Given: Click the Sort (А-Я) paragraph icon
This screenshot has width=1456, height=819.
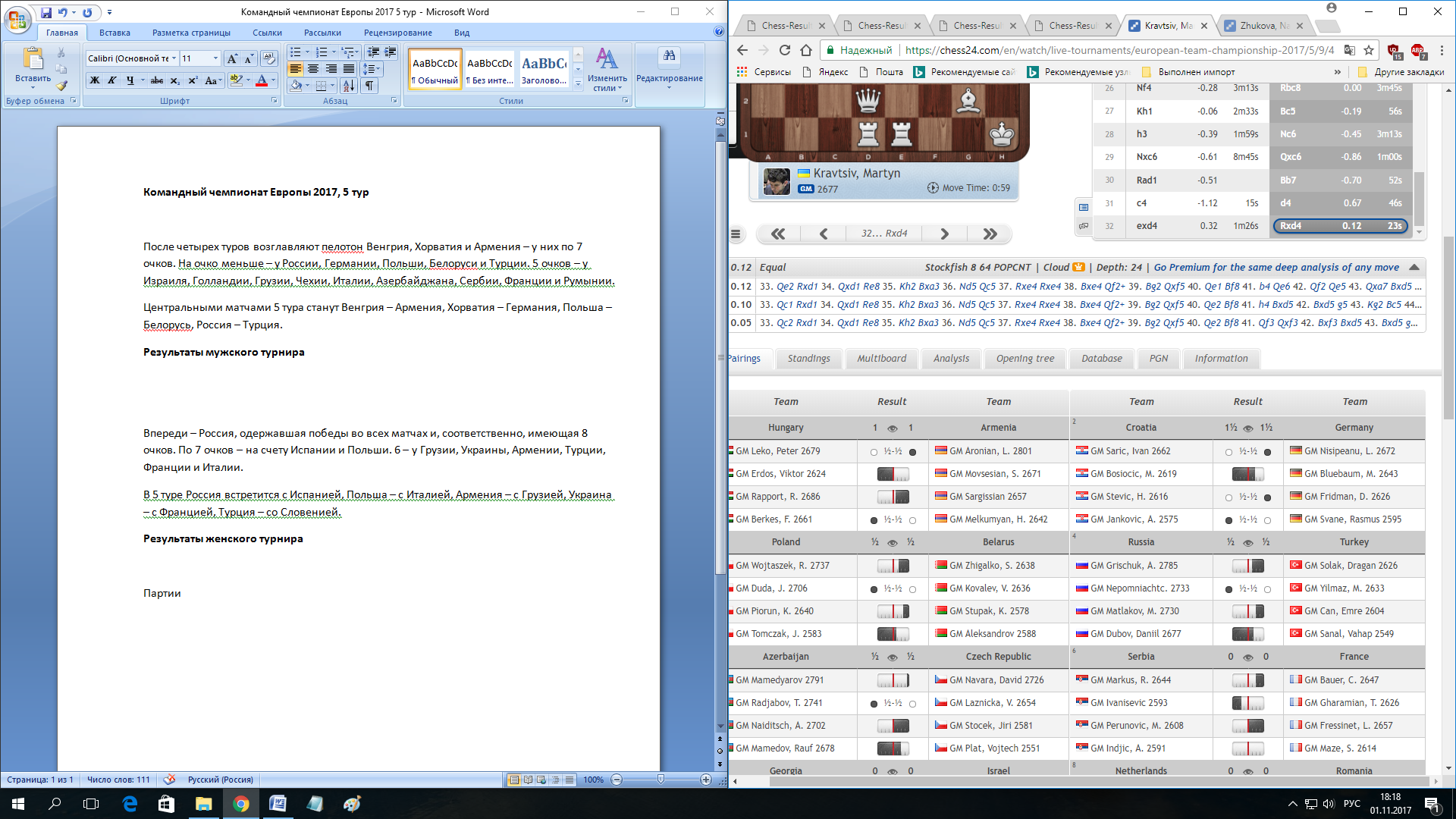Looking at the screenshot, I should pos(349,86).
